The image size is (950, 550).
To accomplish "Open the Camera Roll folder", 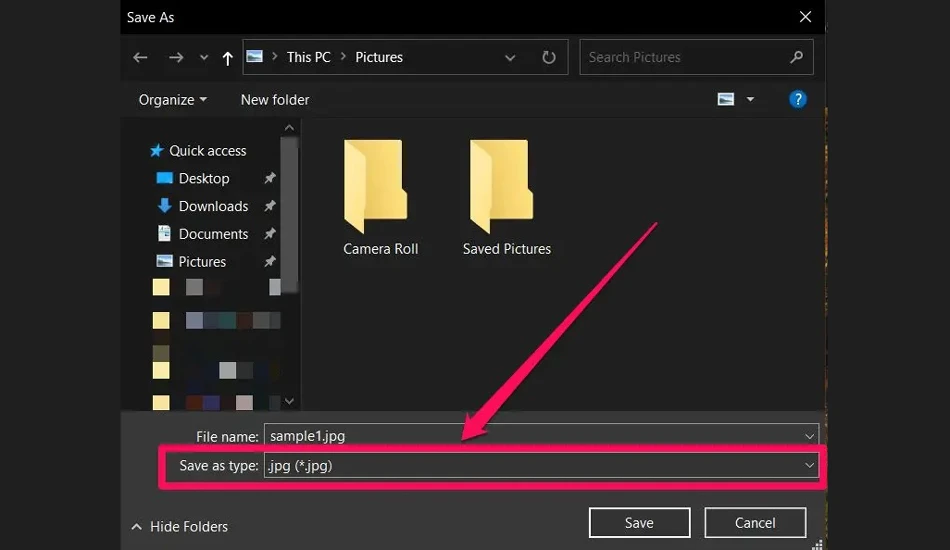I will 380,197.
